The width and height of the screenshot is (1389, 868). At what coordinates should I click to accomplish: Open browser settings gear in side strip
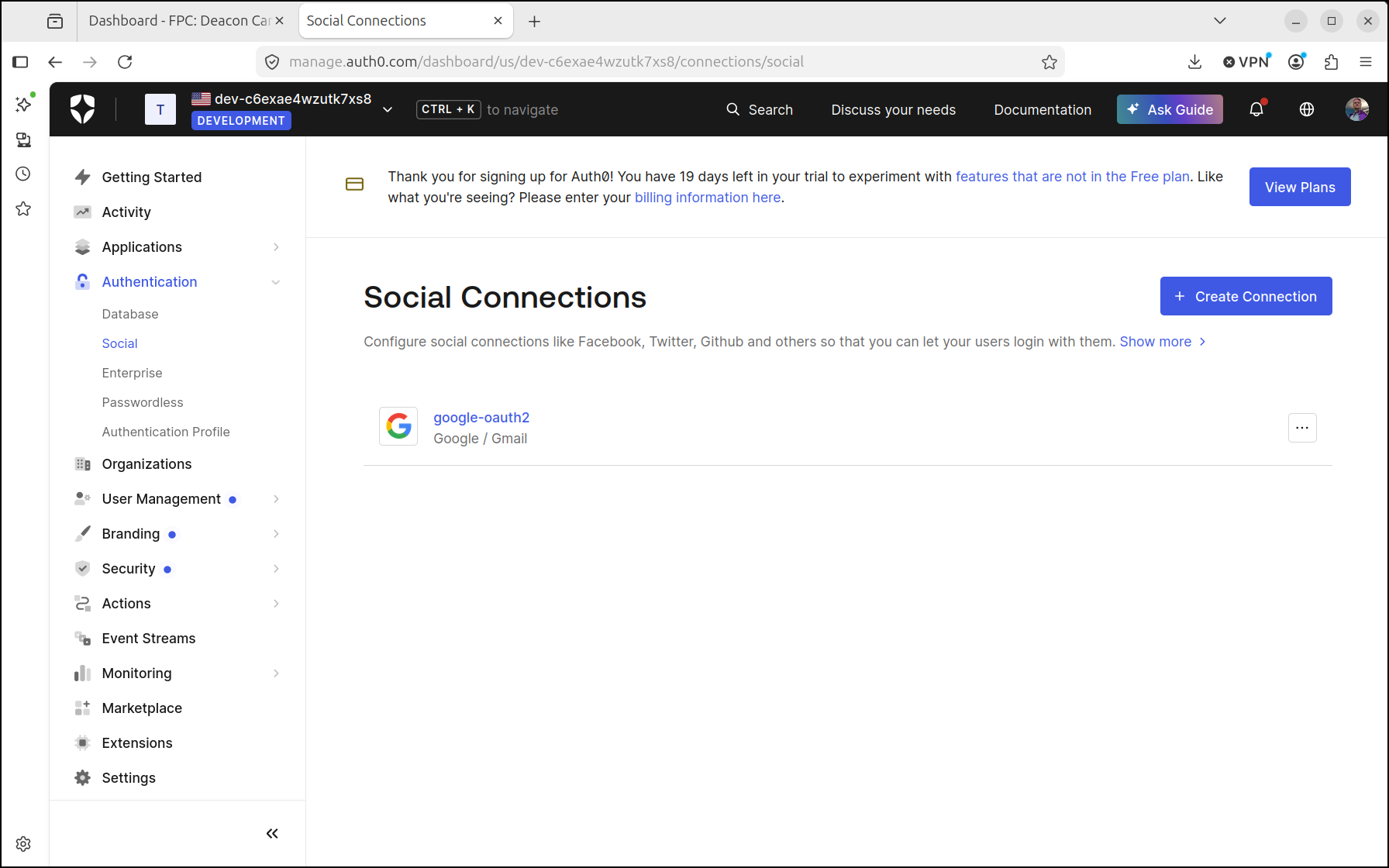tap(23, 844)
